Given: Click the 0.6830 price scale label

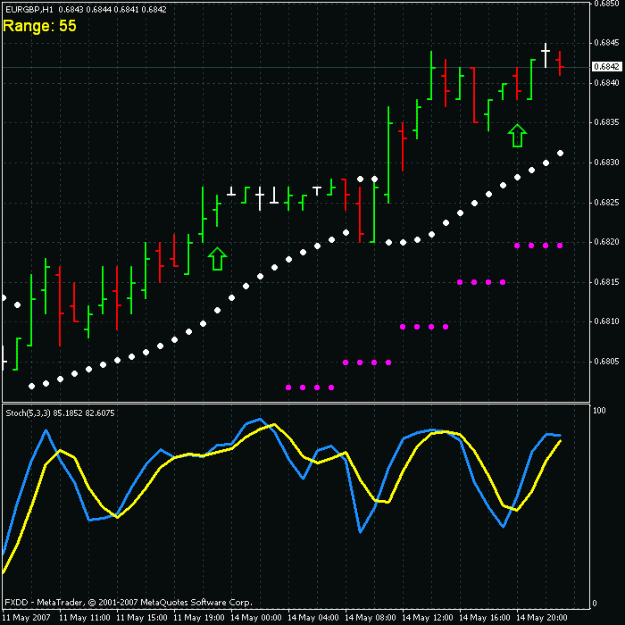Looking at the screenshot, I should (x=606, y=162).
